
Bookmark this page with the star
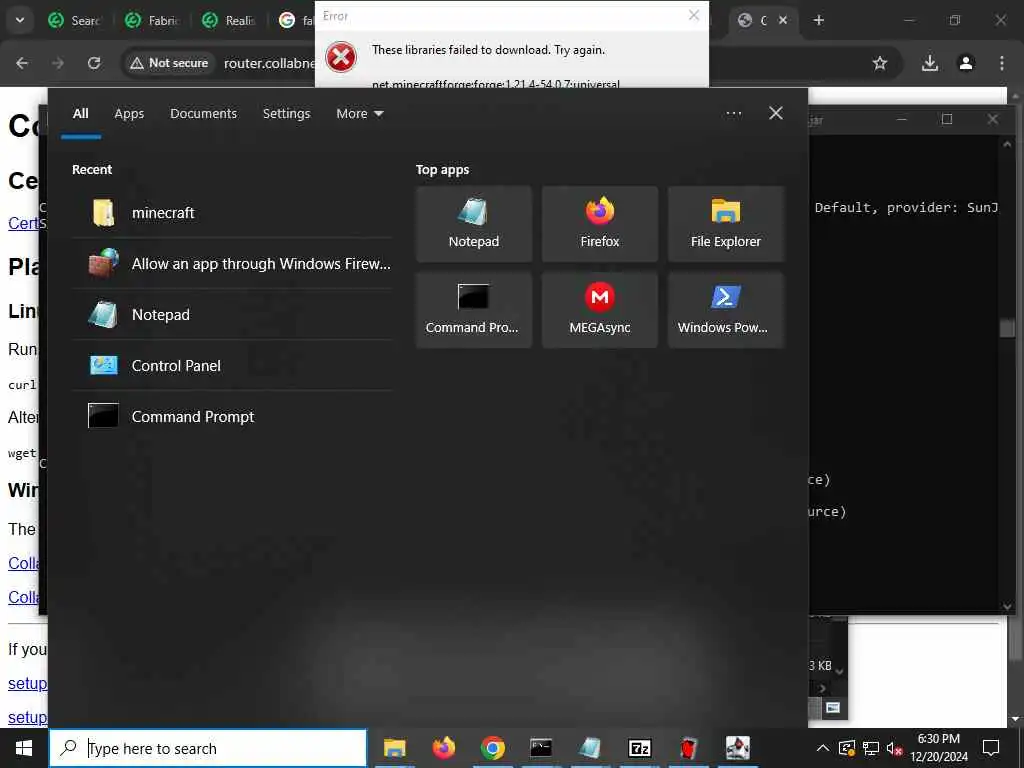click(880, 63)
